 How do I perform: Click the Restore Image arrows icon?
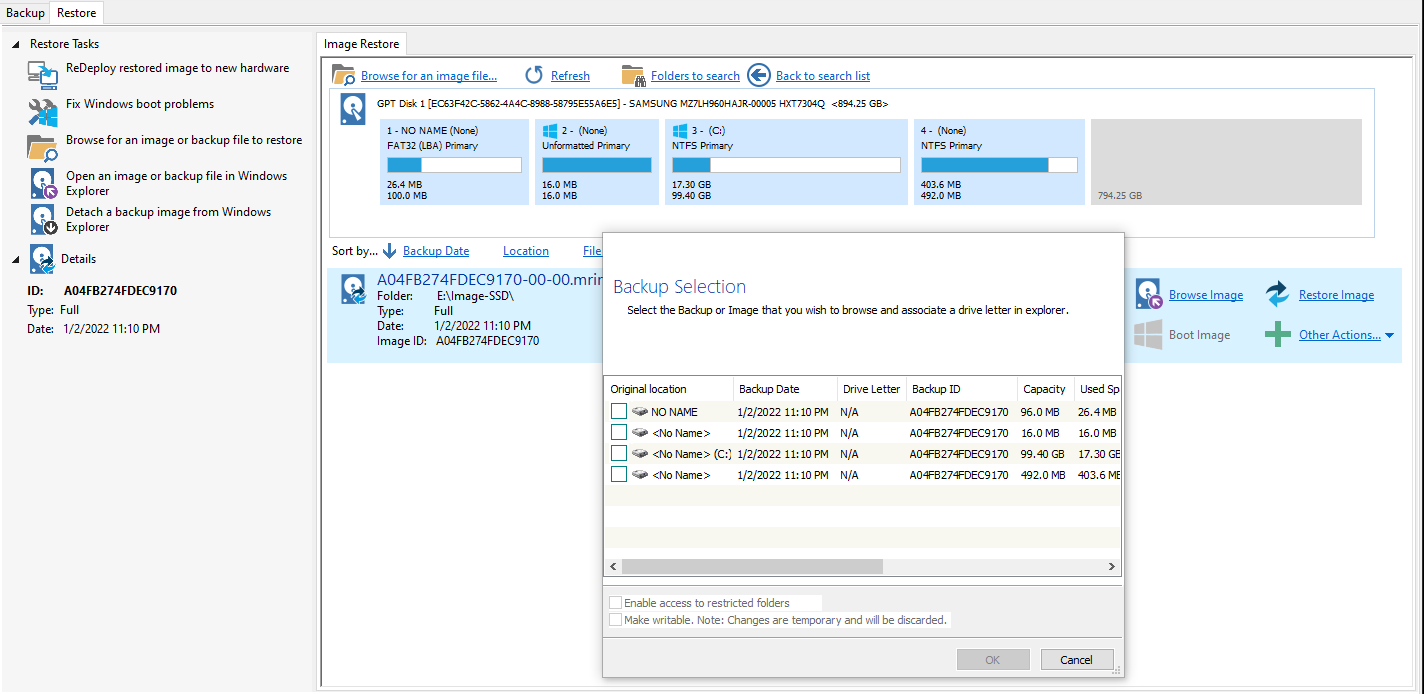click(1278, 294)
